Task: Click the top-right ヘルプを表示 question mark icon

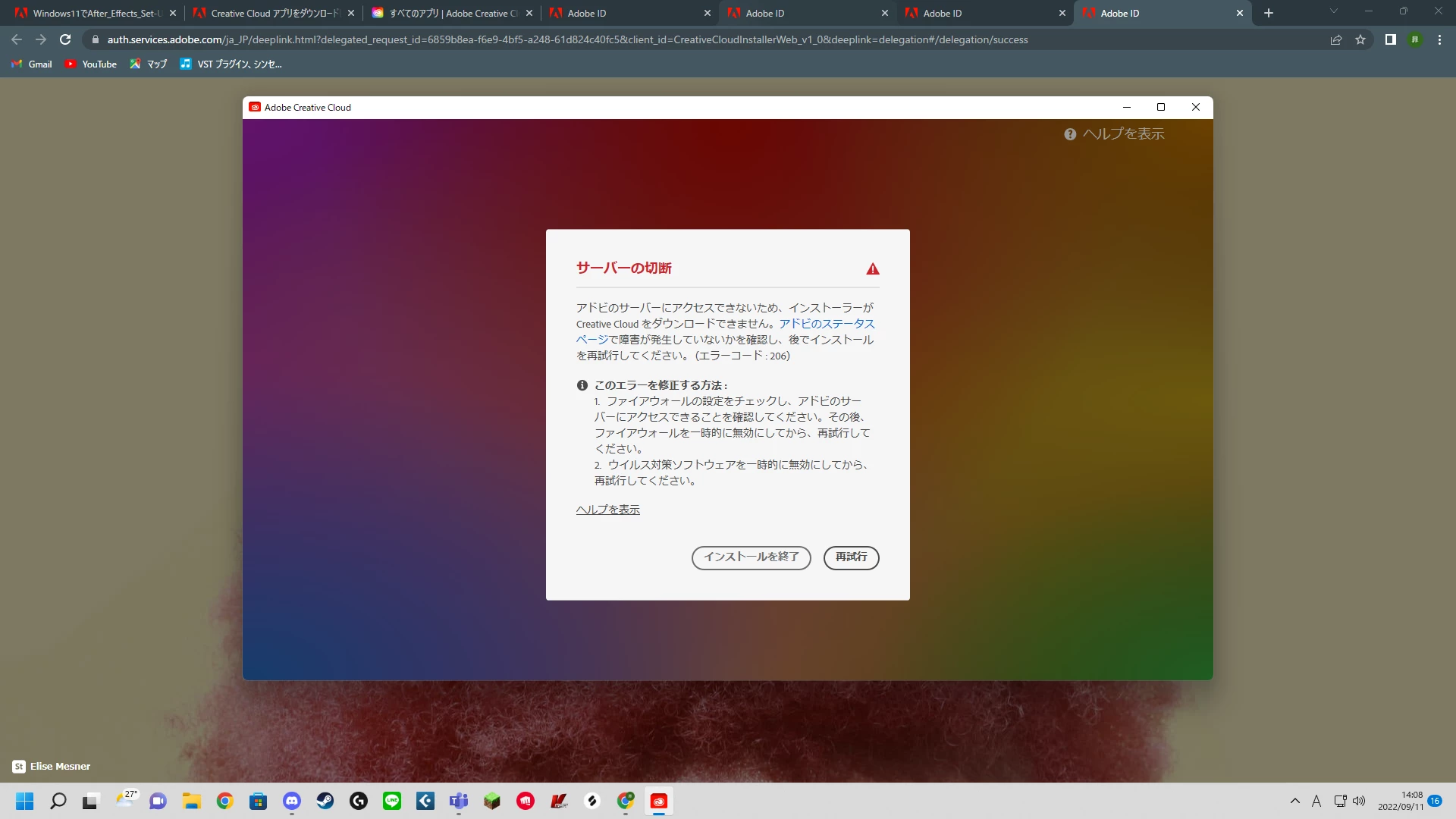Action: click(x=1070, y=134)
